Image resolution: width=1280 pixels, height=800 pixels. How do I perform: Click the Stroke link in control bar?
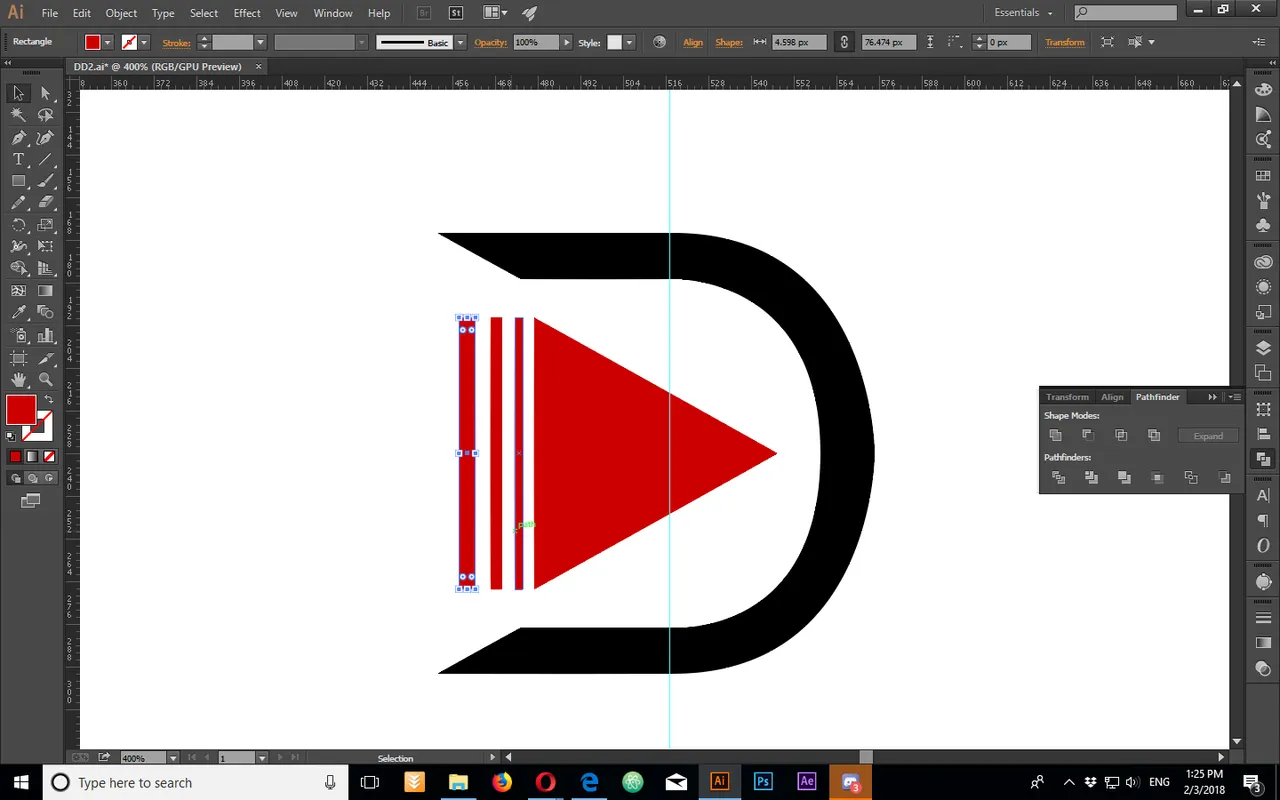[x=176, y=42]
